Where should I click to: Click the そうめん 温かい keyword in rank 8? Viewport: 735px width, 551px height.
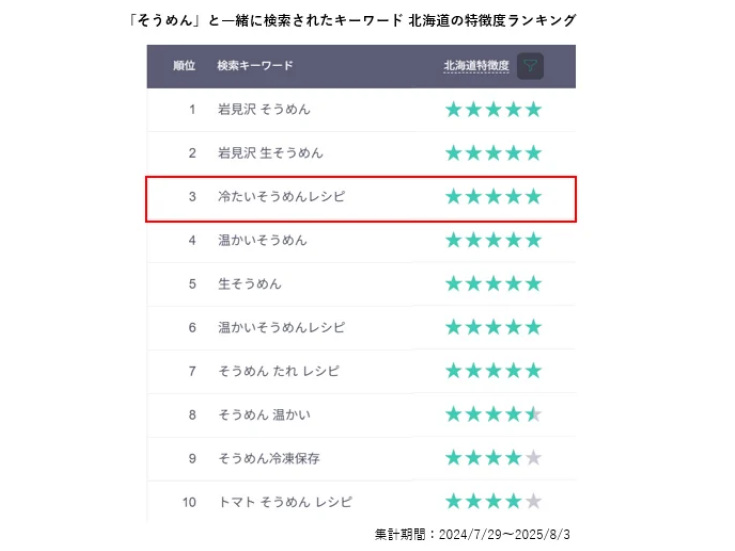point(264,415)
